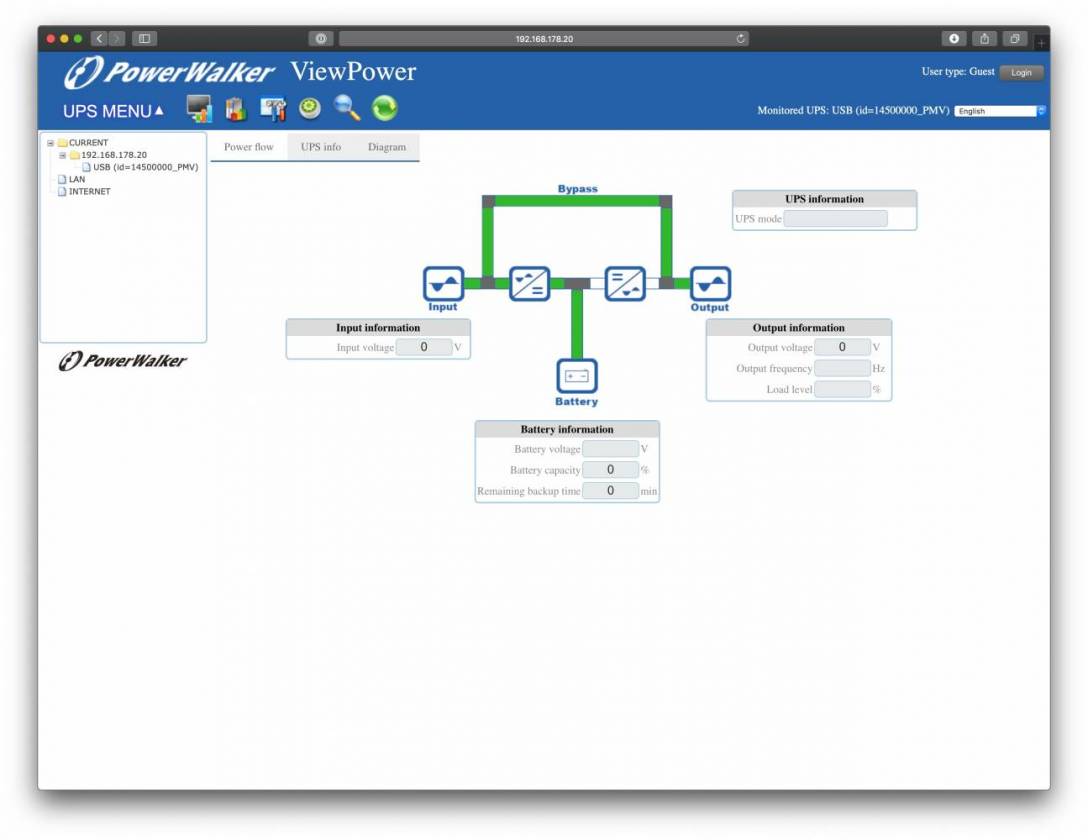Click the DC-to-AC inverter icon
Screen dimensions: 1088x840
pyautogui.click(x=625, y=284)
